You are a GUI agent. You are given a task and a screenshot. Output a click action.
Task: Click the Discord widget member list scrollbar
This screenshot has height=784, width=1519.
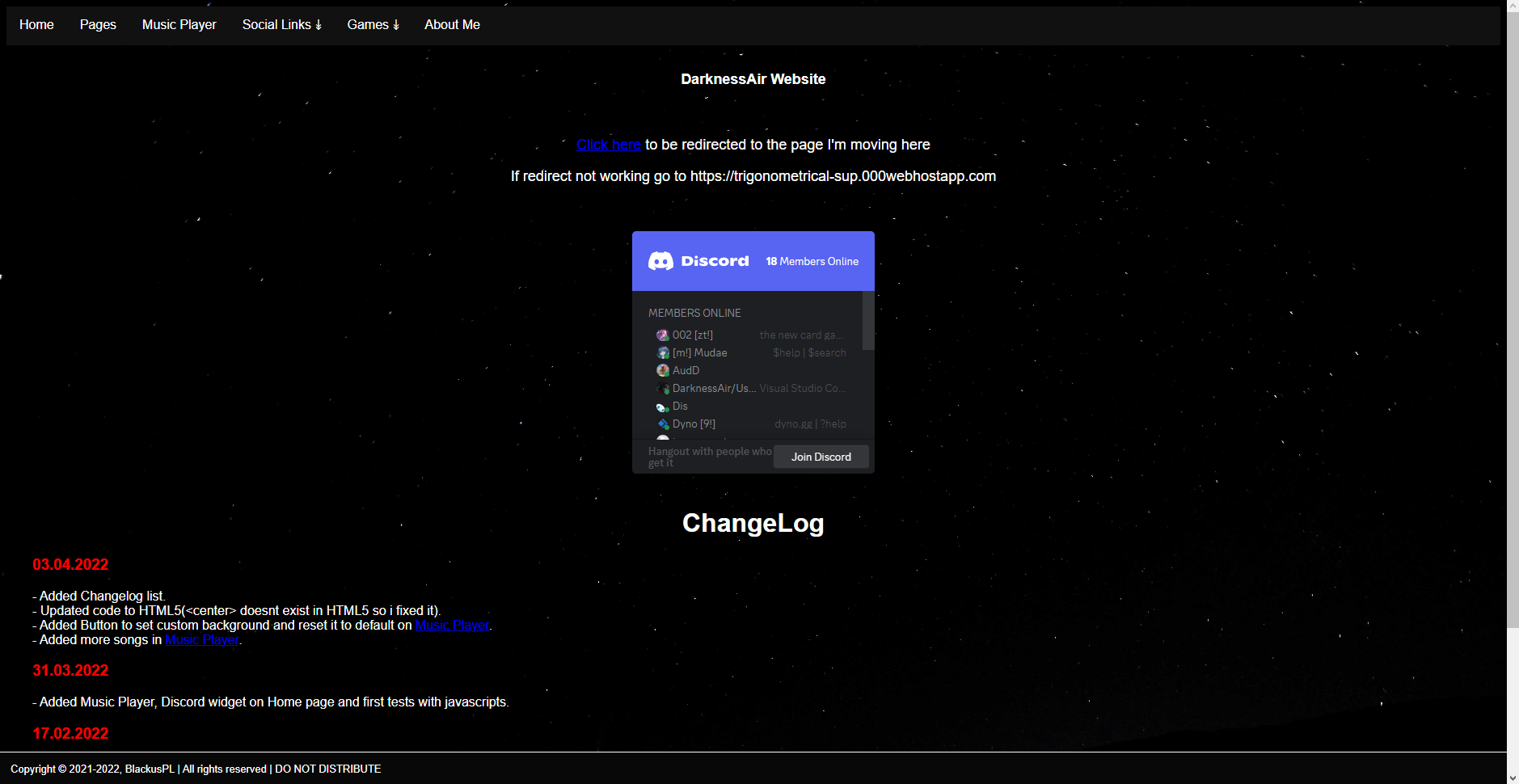[x=868, y=321]
